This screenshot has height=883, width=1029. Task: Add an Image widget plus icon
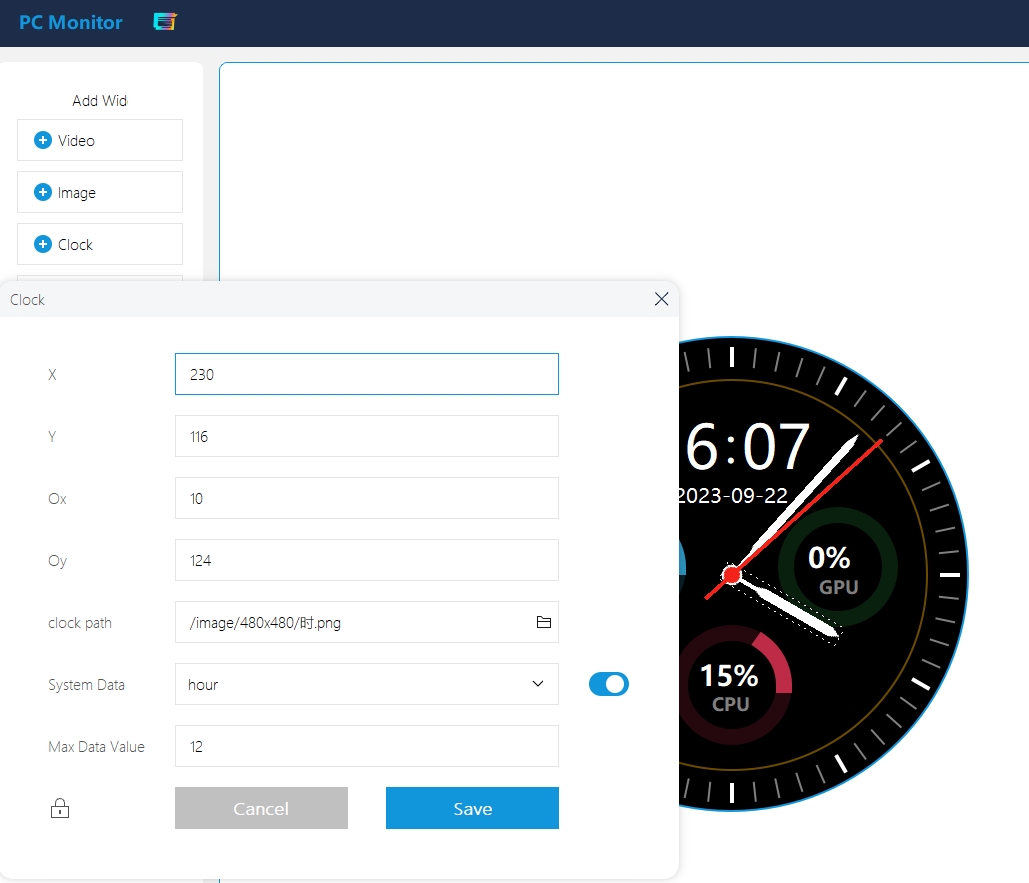(x=43, y=192)
